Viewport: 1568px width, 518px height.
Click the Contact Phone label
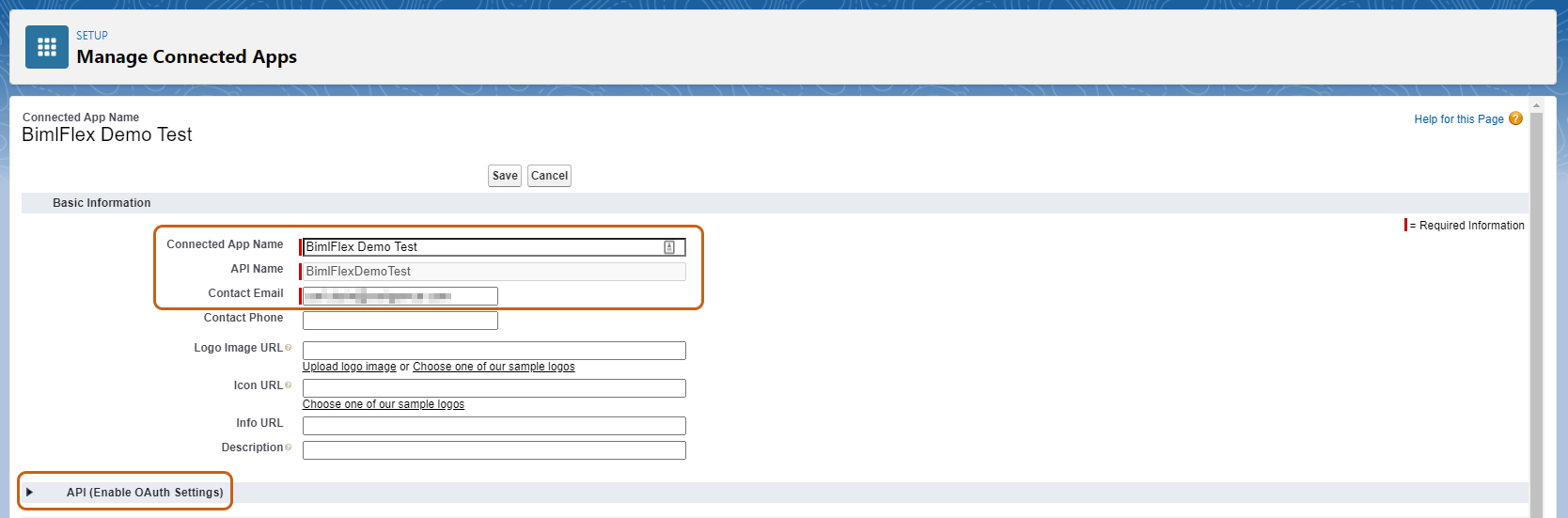[243, 318]
